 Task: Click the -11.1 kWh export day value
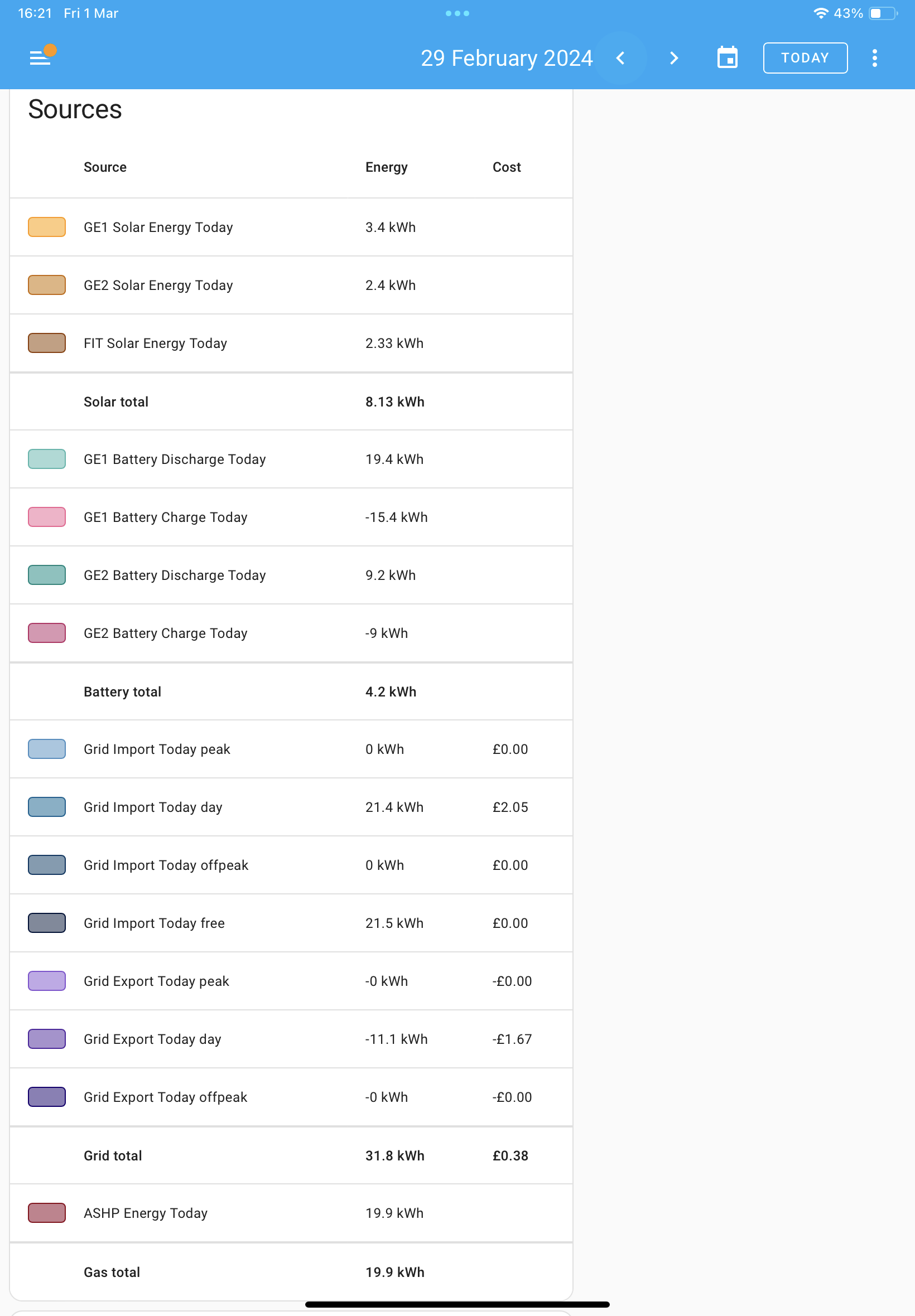[396, 1039]
